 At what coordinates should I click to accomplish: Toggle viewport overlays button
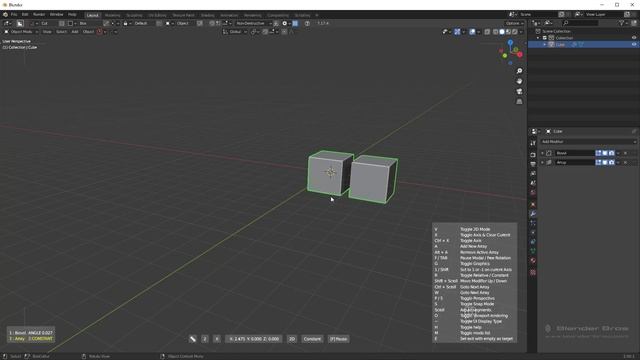(x=472, y=32)
